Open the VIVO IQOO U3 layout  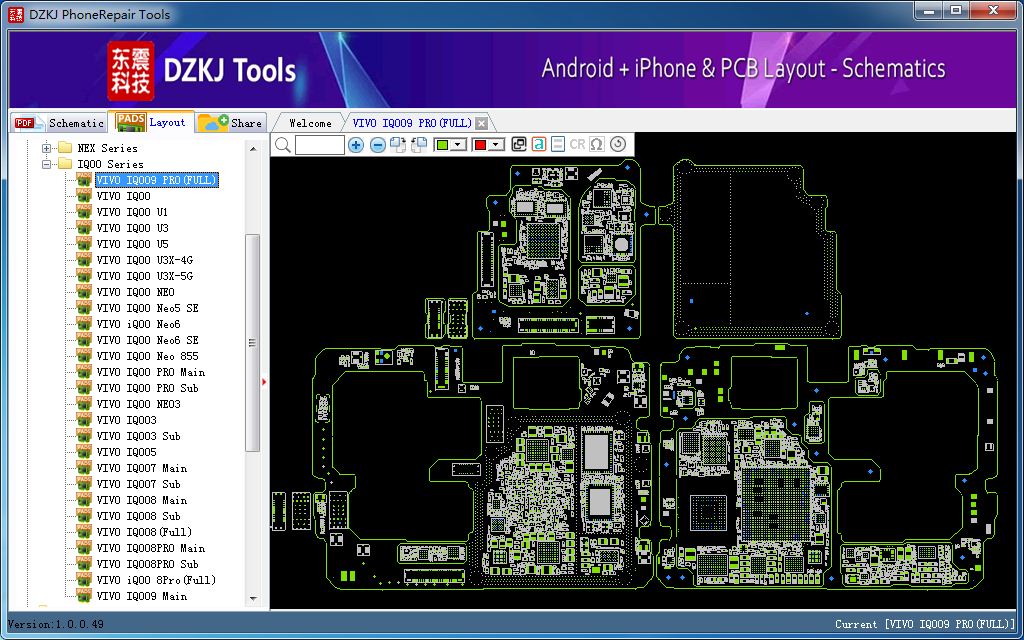click(132, 228)
